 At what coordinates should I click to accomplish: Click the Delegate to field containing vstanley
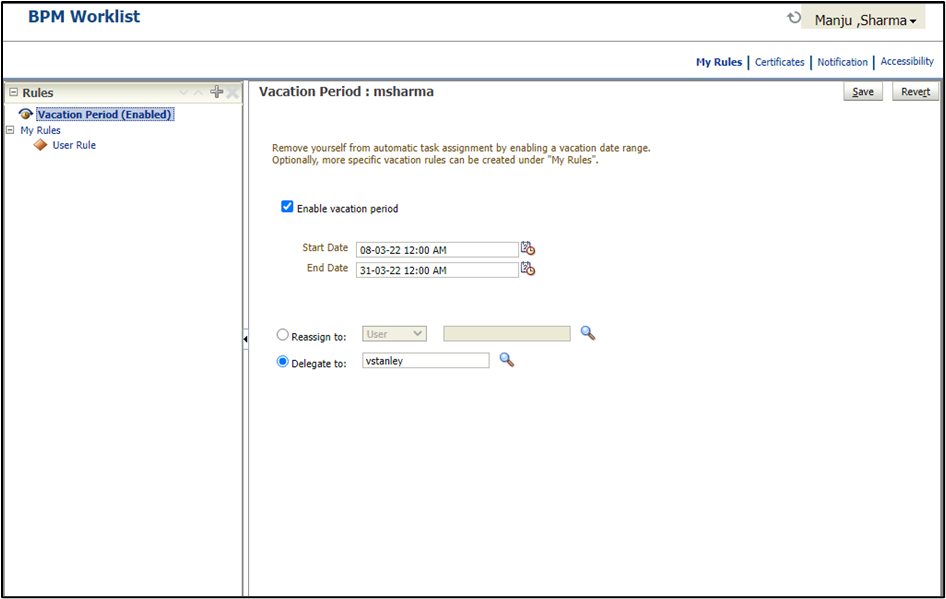[426, 361]
